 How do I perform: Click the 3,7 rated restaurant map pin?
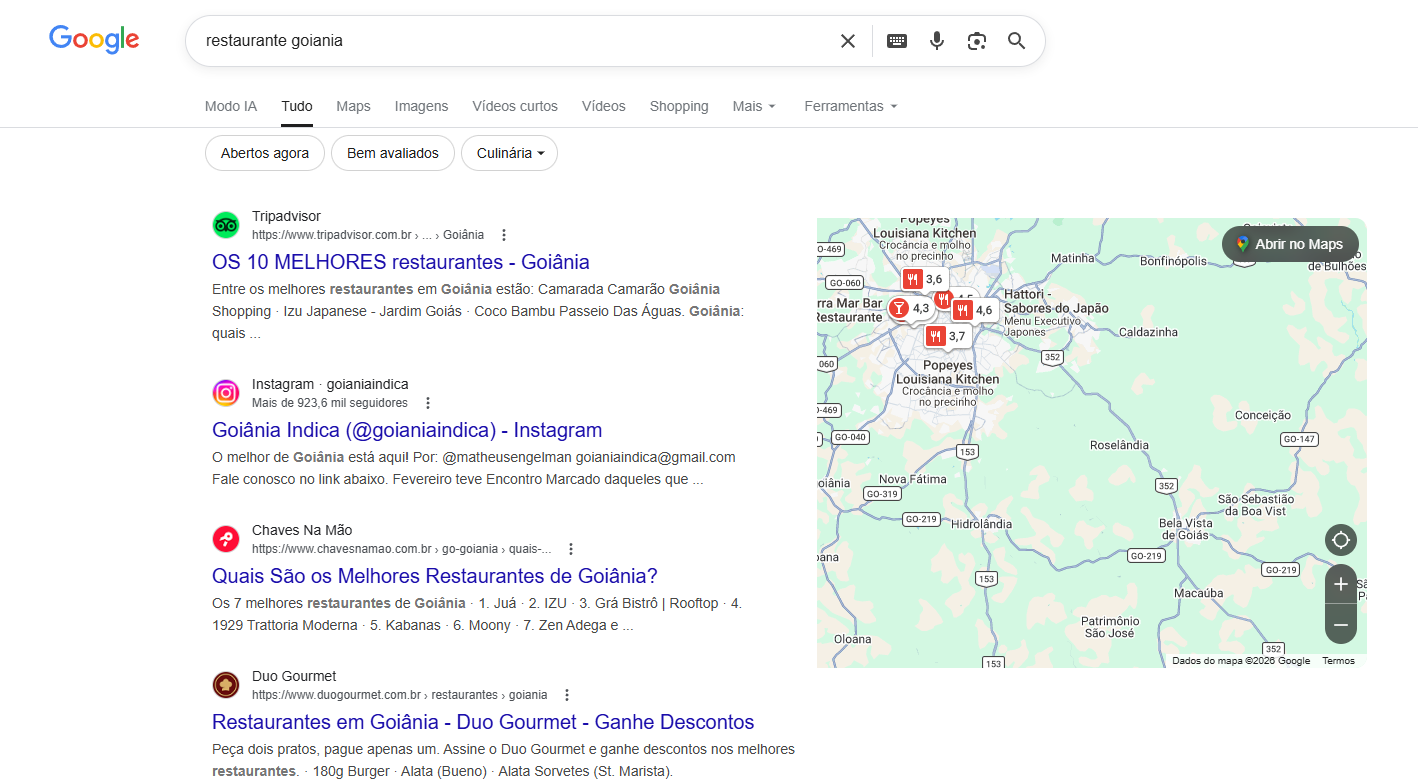click(x=945, y=336)
